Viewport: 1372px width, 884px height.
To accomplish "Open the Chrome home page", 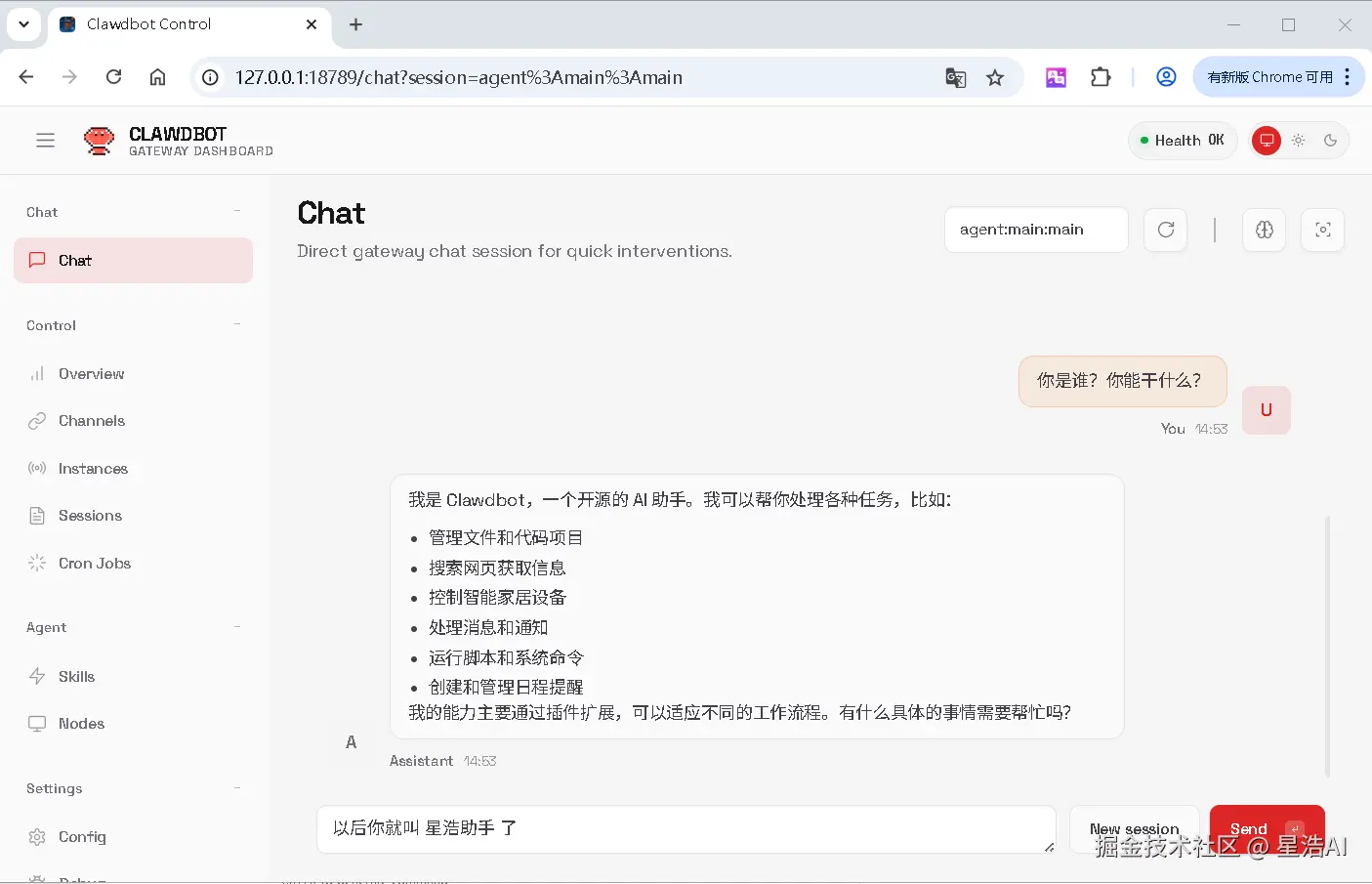I will tap(157, 77).
